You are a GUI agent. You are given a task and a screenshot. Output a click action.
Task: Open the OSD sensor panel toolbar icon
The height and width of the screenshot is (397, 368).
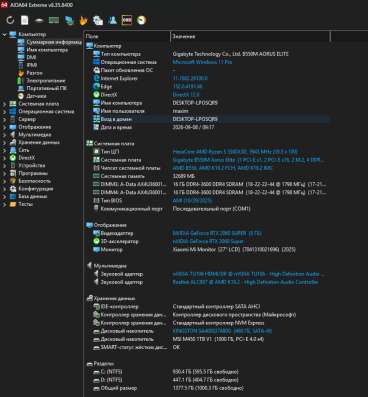click(x=127, y=20)
